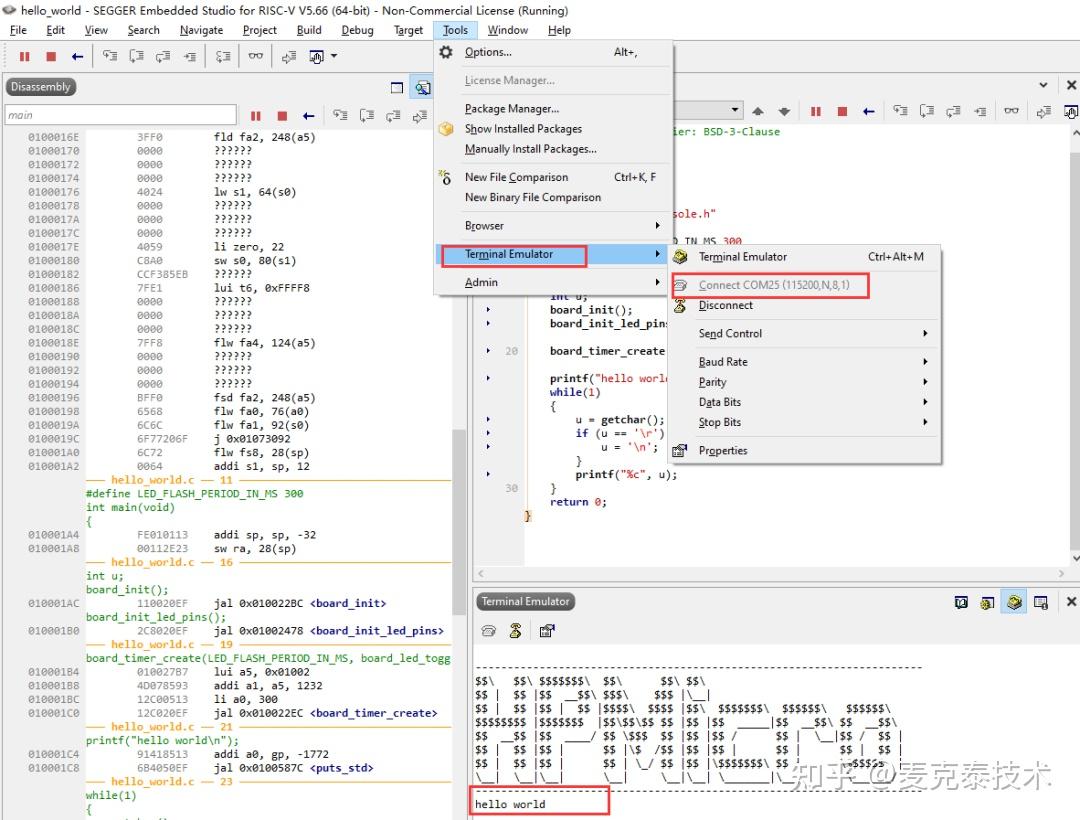This screenshot has height=820, width=1080.
Task: Stop from the editor toolbar
Action: click(842, 111)
